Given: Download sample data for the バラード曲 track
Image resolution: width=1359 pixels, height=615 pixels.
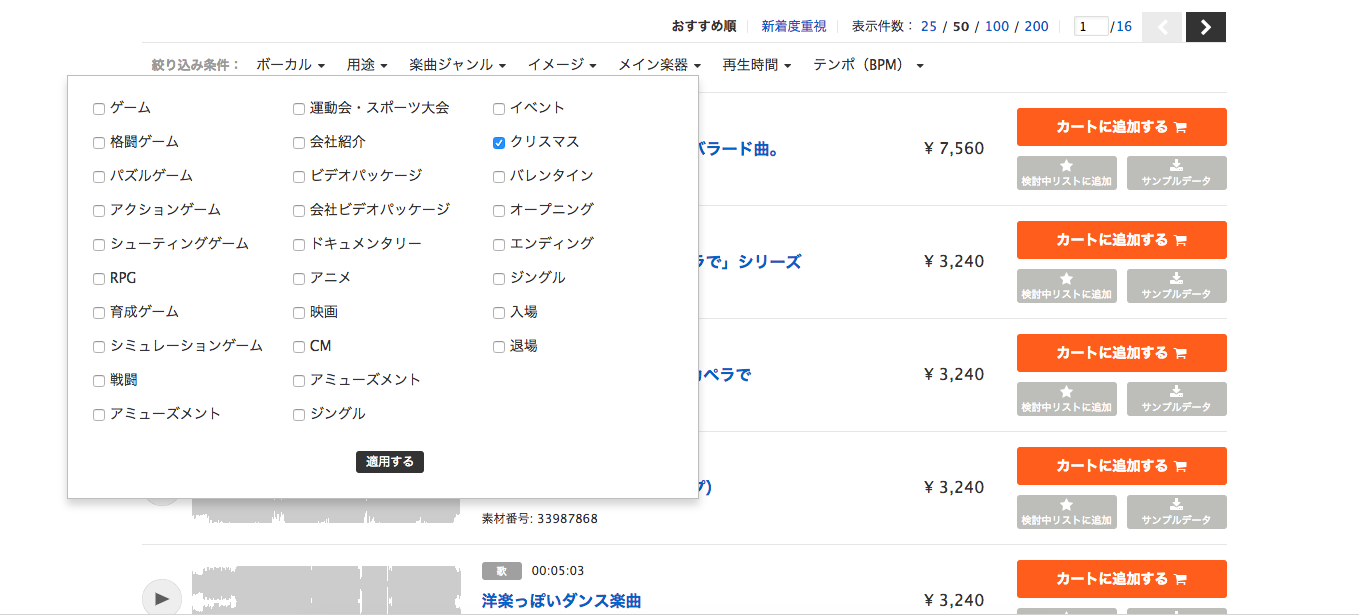Looking at the screenshot, I should point(1177,173).
